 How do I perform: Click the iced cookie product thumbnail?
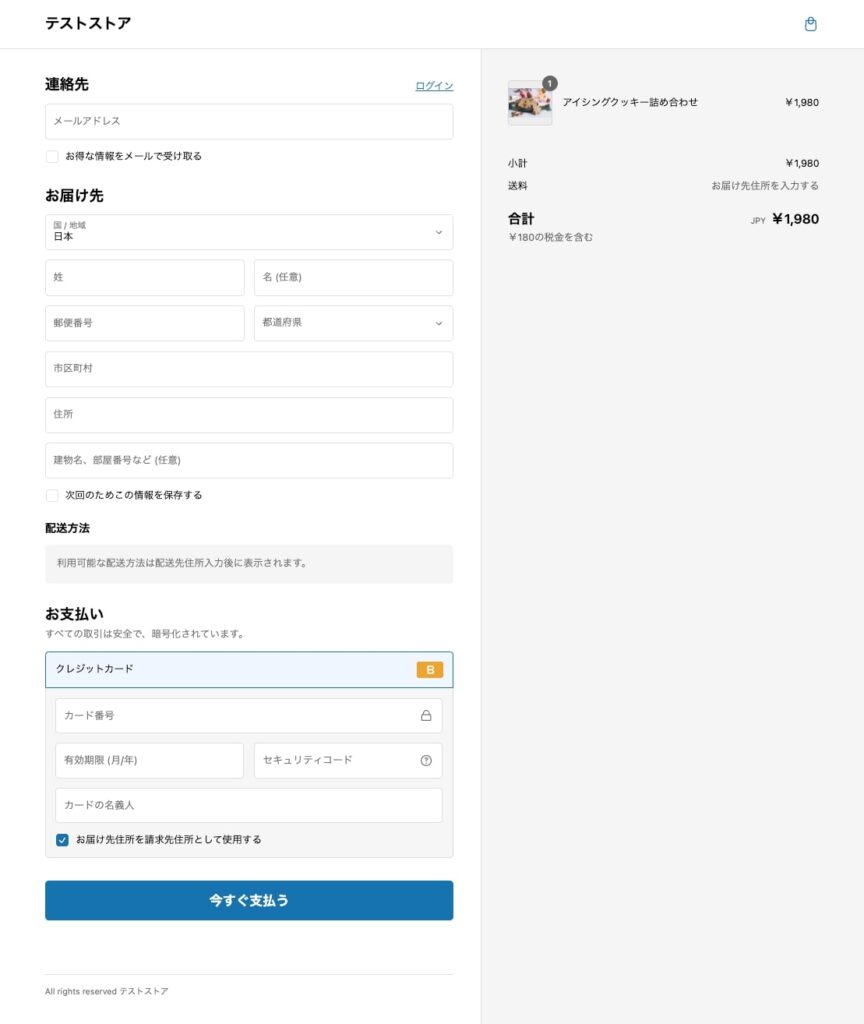(529, 104)
